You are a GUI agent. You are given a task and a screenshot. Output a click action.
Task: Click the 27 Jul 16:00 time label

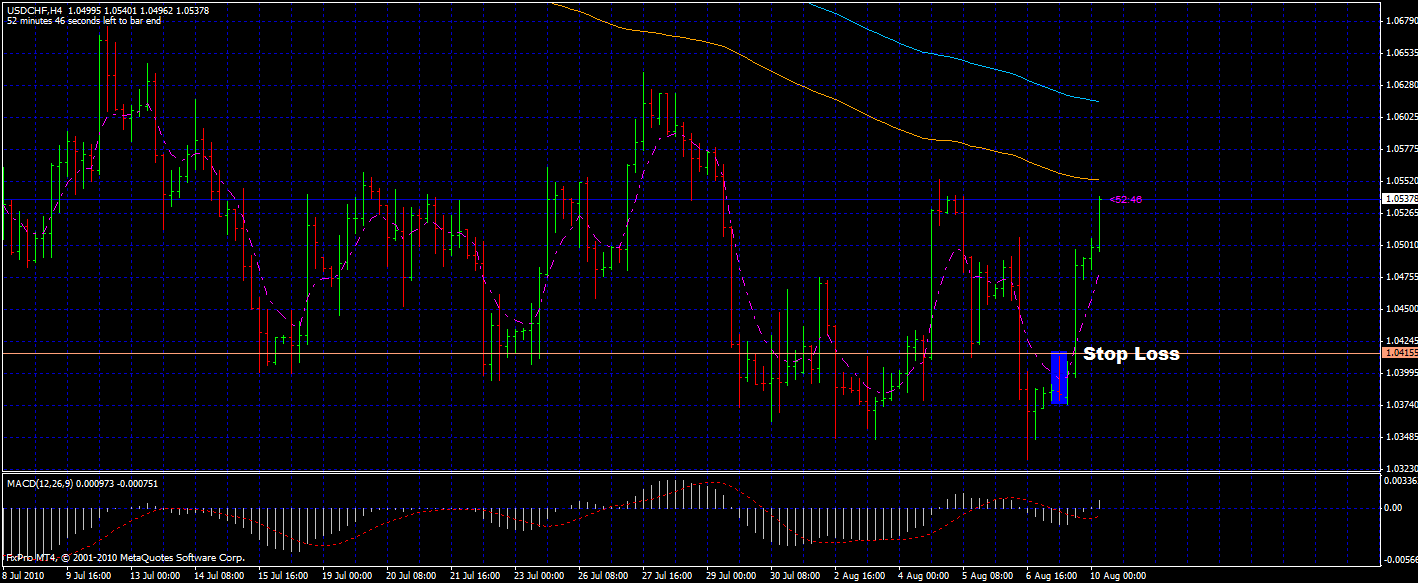click(x=667, y=576)
